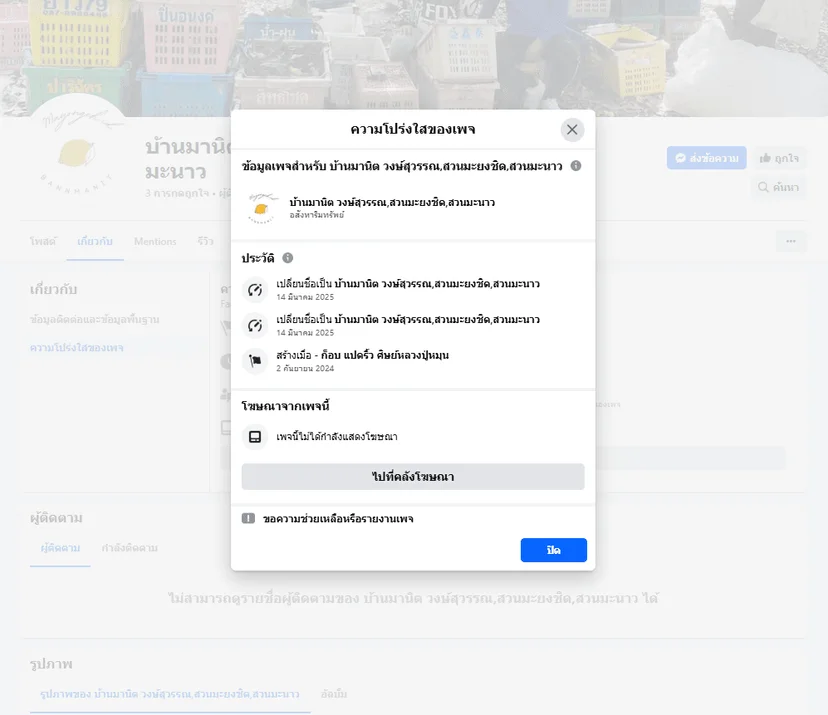Open the three-dots more options menu

[x=791, y=241]
